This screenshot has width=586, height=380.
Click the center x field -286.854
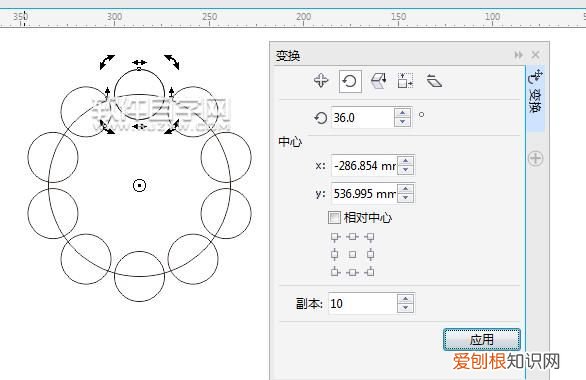364,166
